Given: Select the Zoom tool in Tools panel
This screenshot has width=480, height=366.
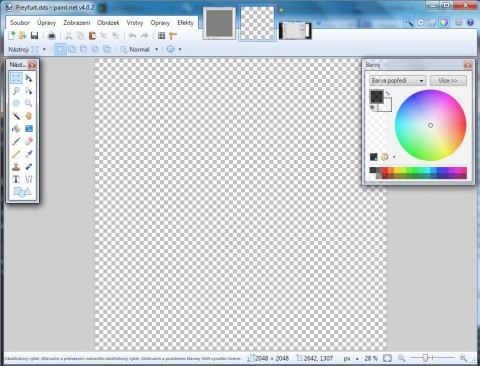Looking at the screenshot, I should [x=29, y=103].
